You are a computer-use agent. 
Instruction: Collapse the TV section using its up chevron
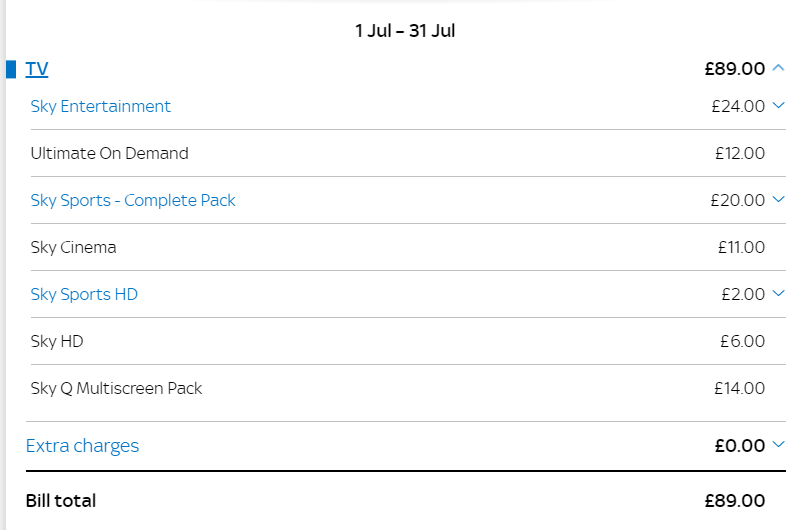(779, 68)
